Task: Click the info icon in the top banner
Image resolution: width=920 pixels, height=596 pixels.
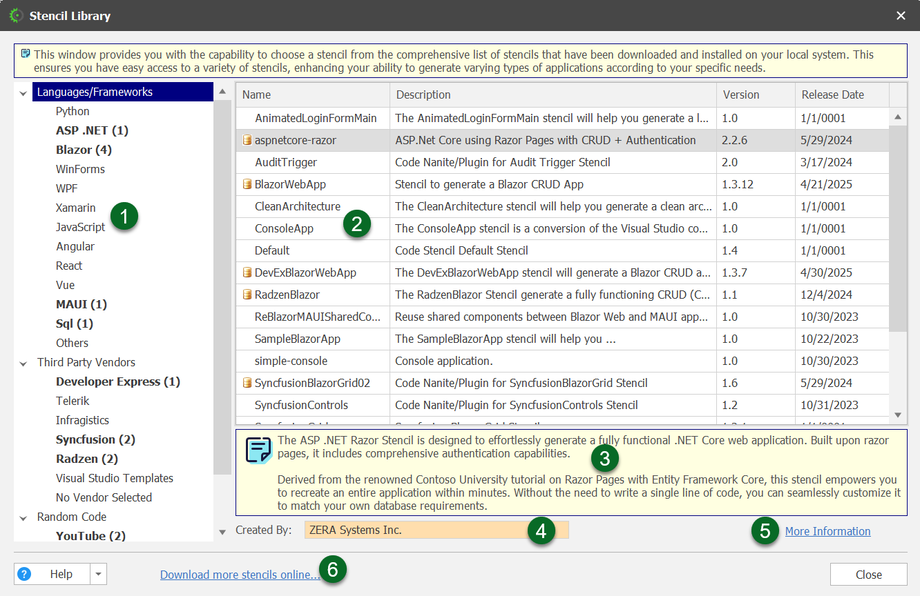Action: tap(24, 54)
